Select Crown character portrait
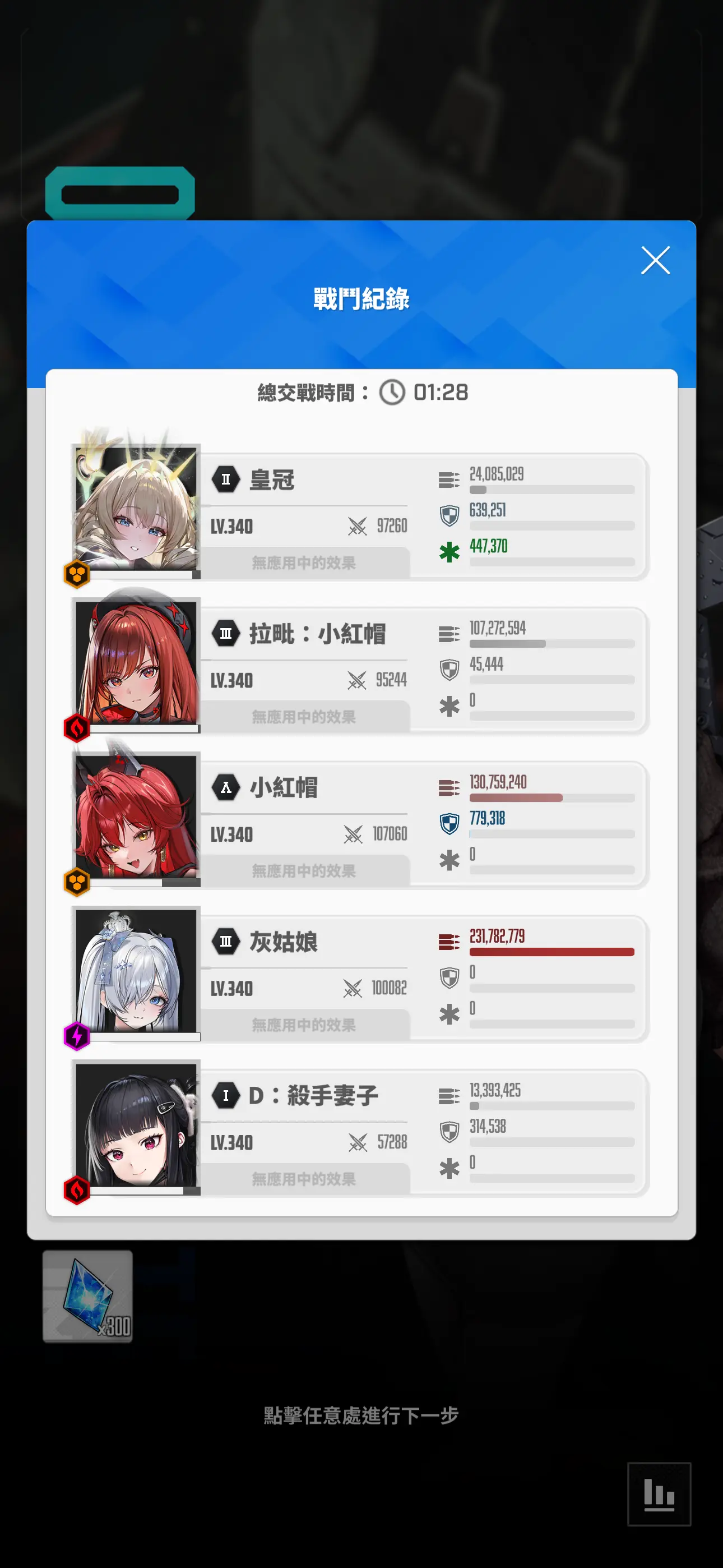This screenshot has height=1568, width=723. tap(136, 508)
